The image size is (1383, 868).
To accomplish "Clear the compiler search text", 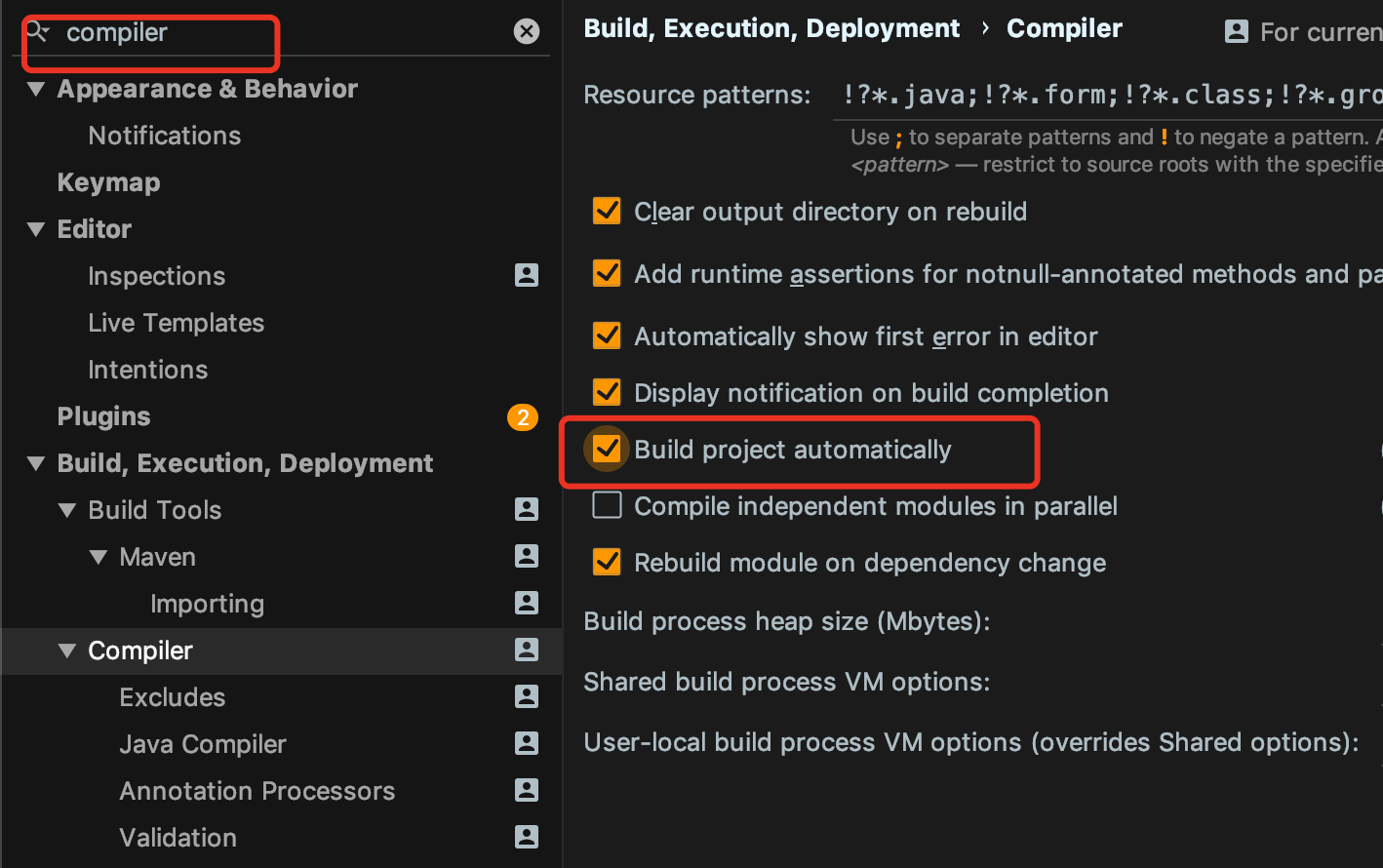I will (x=527, y=32).
